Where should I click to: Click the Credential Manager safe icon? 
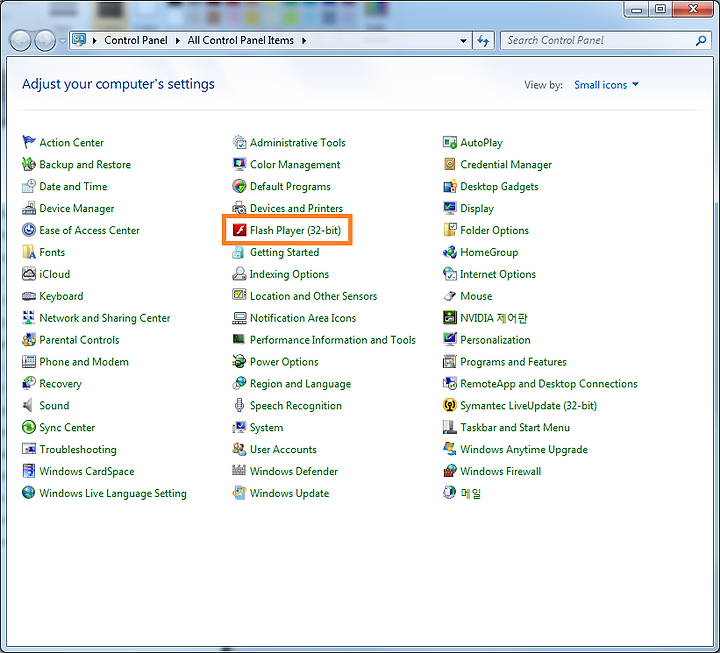(450, 164)
